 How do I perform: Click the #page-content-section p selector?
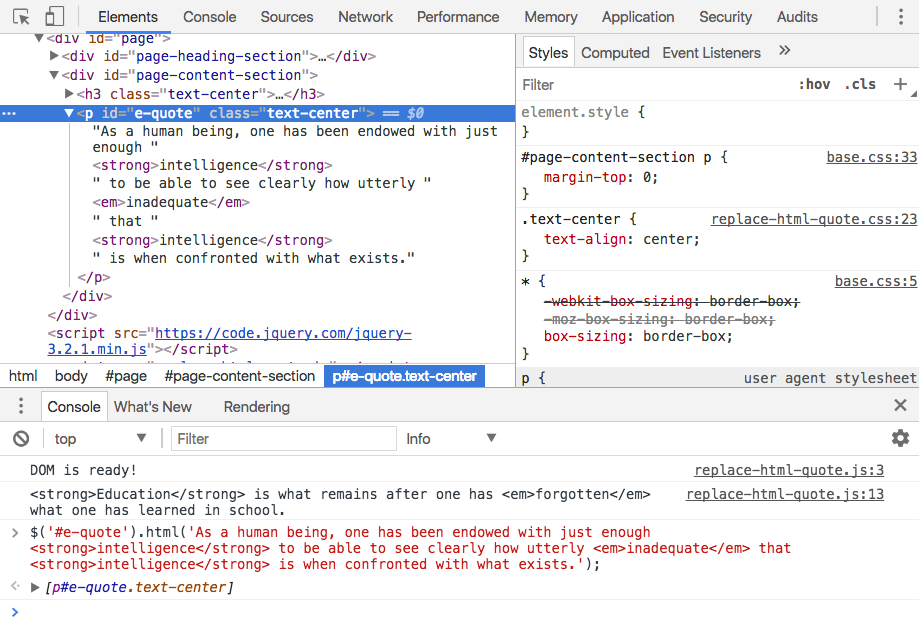click(616, 157)
